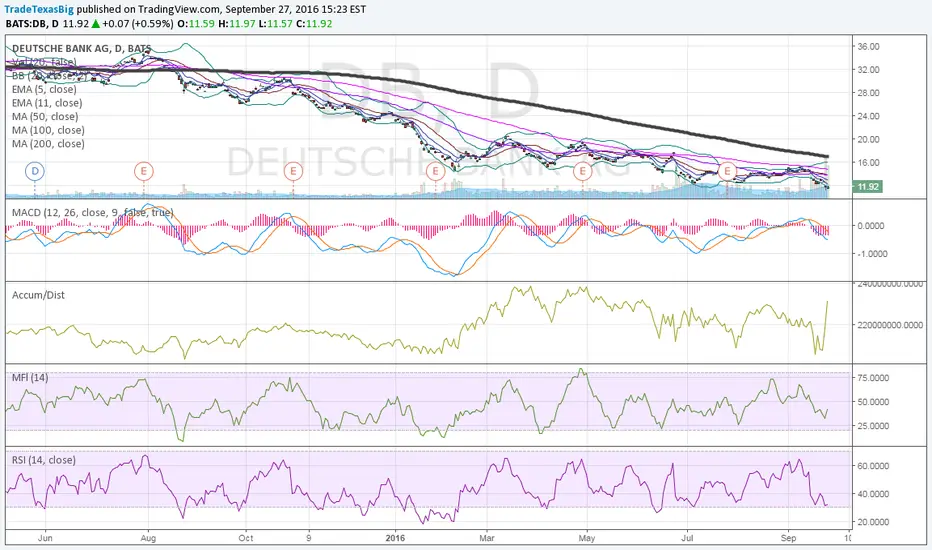
Task: Click the earnings E marker near May
Action: coord(582,172)
